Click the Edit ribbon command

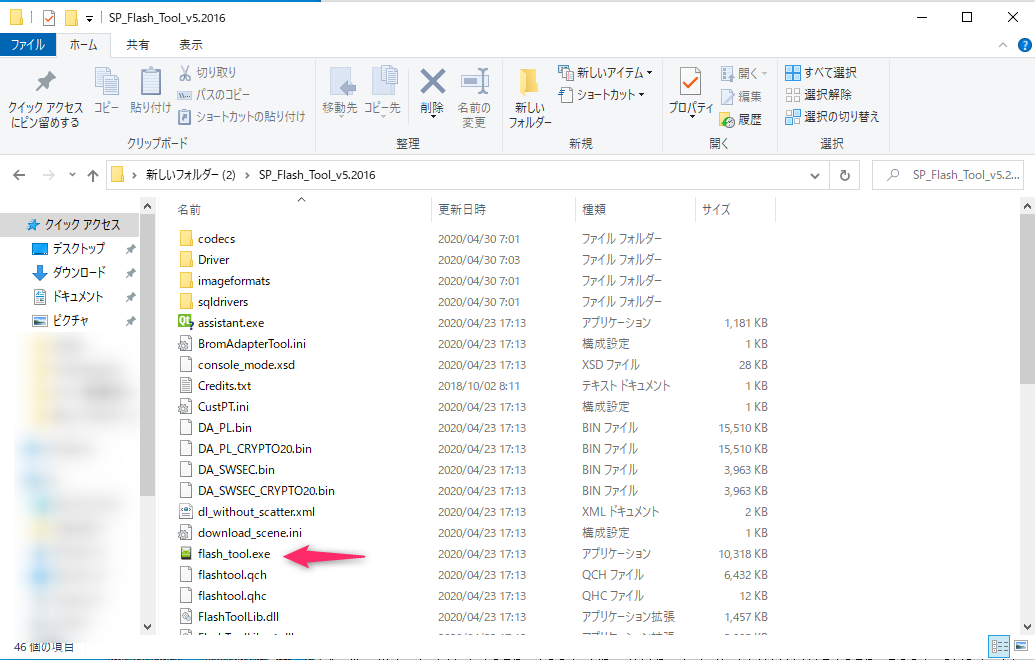point(741,96)
